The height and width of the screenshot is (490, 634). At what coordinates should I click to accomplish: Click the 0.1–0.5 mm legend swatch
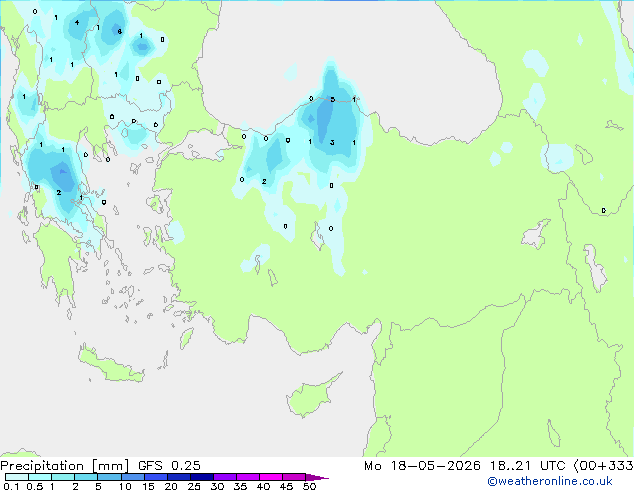pos(17,477)
